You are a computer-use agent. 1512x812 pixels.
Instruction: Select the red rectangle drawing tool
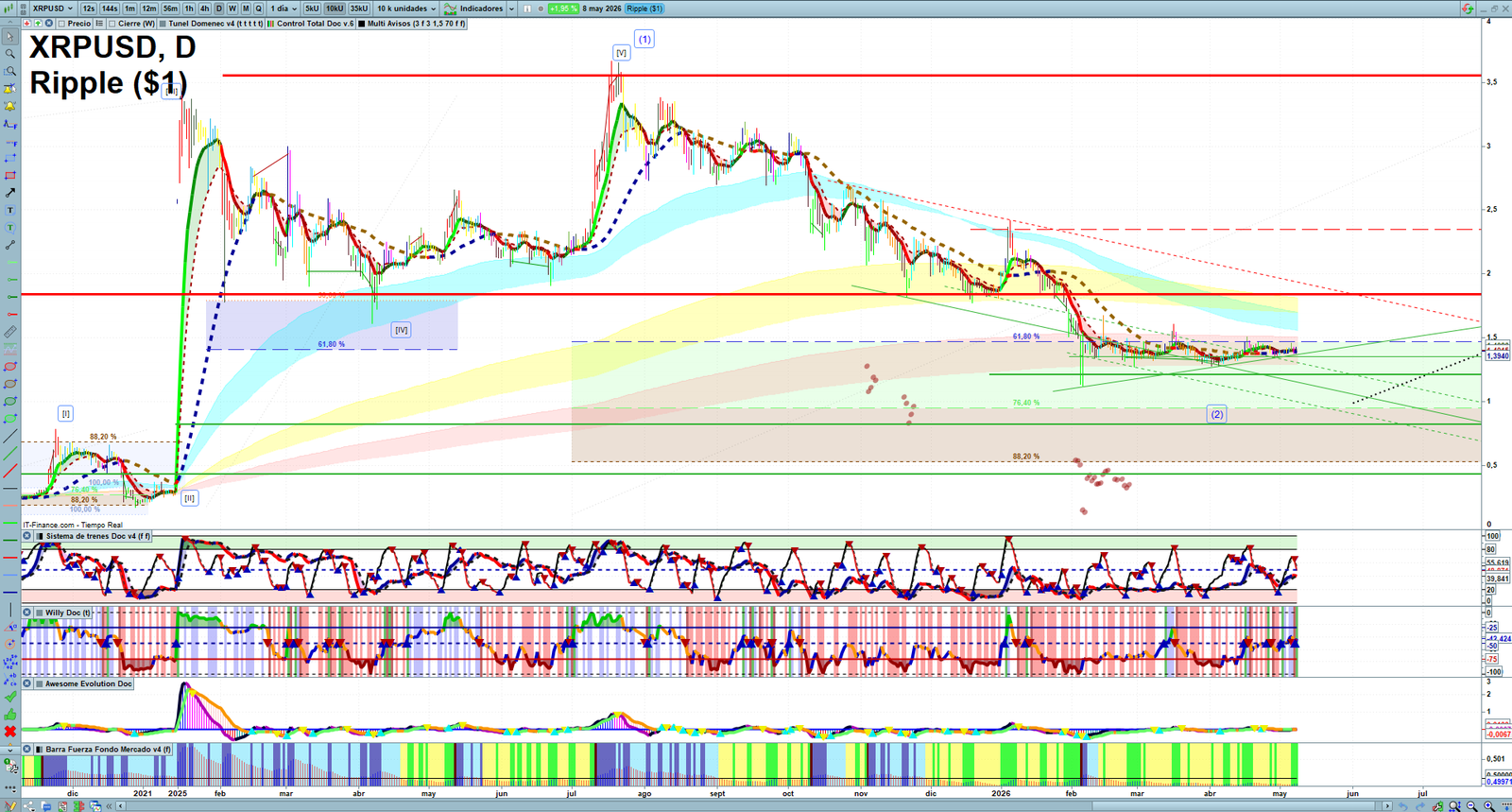tap(10, 175)
